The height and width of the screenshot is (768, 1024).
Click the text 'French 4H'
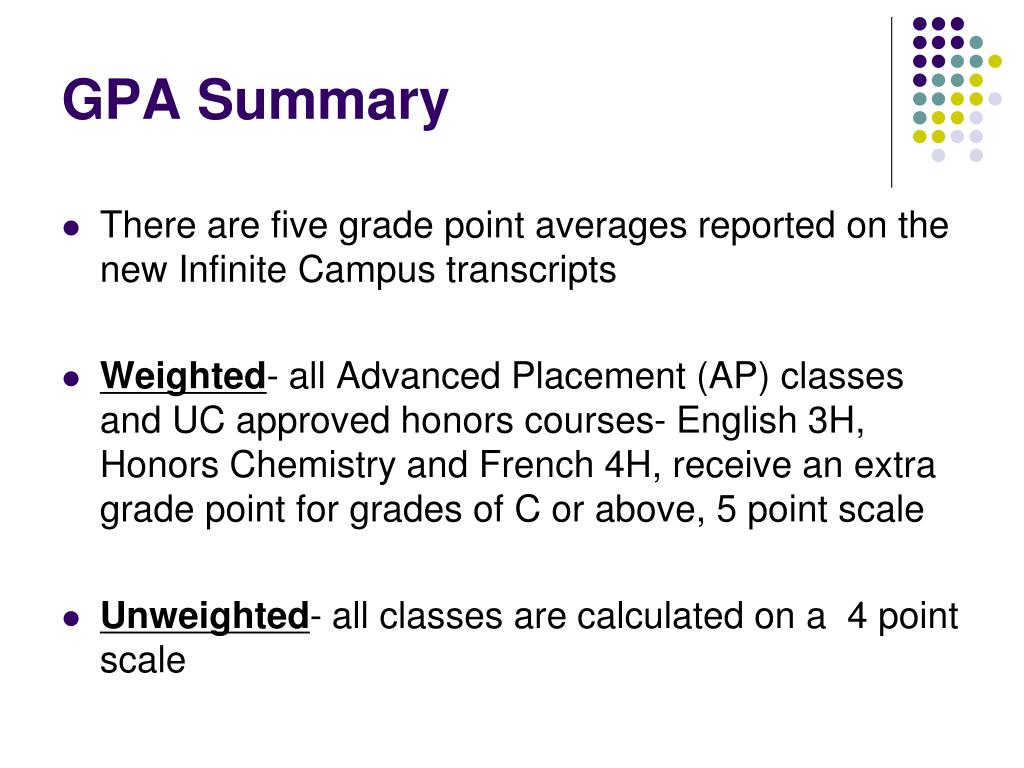click(x=565, y=465)
